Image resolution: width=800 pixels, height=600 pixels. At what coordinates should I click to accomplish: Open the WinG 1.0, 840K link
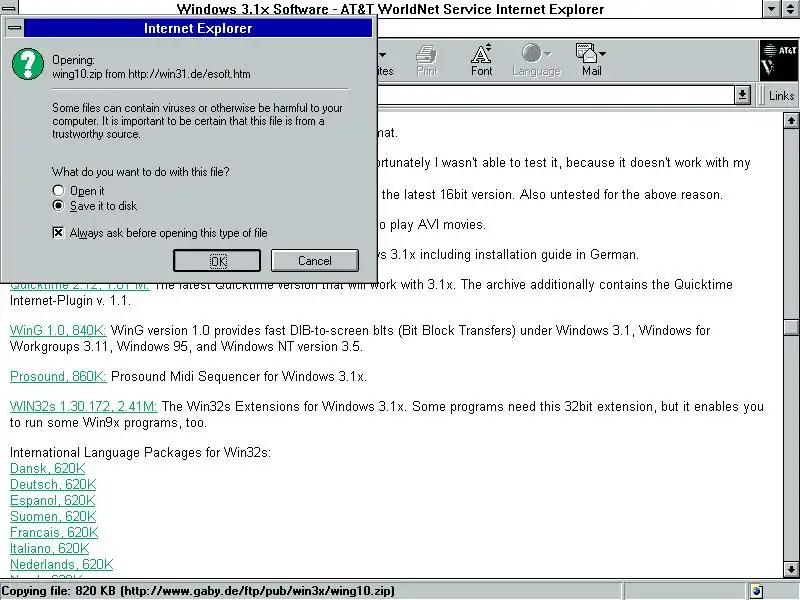58,330
